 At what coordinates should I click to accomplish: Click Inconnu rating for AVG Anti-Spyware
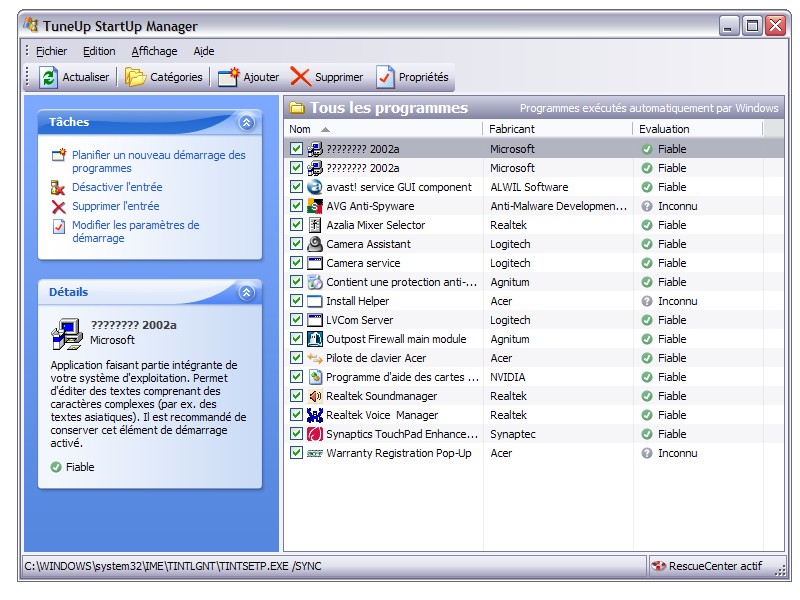click(x=677, y=206)
